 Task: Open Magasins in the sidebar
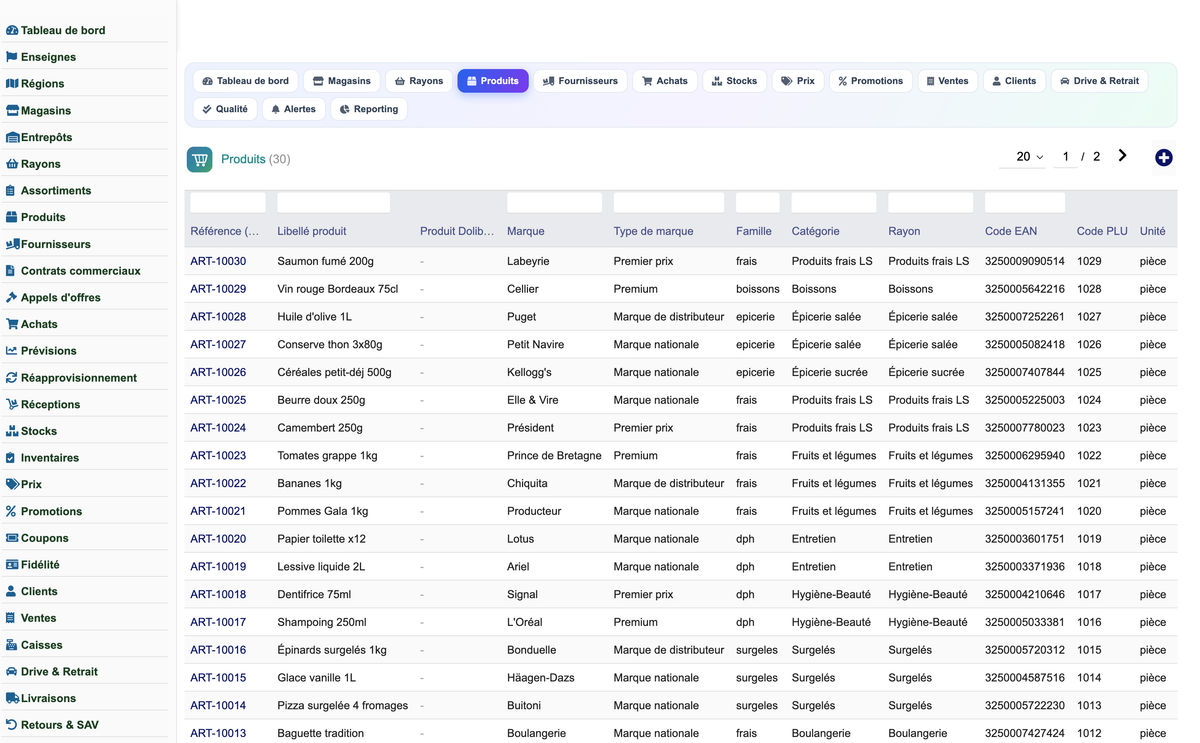[38, 110]
